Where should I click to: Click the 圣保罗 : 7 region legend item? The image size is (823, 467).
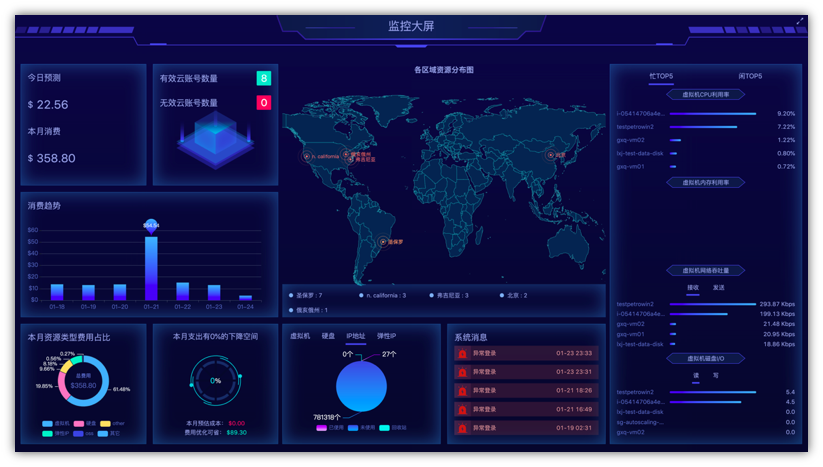[306, 296]
